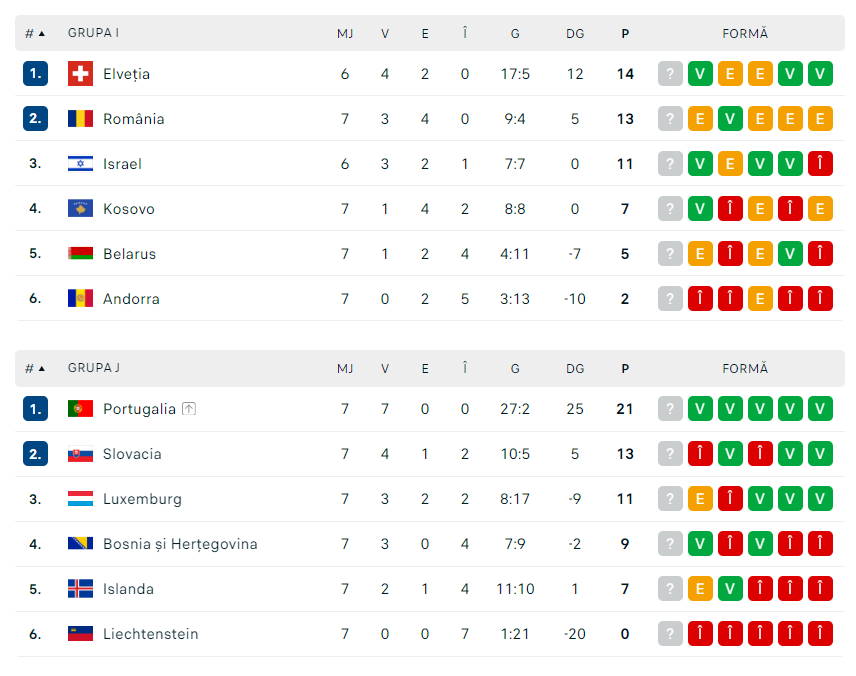Screen dimensions: 856x676
Task: Select the GRUPA J header
Action: (x=93, y=368)
